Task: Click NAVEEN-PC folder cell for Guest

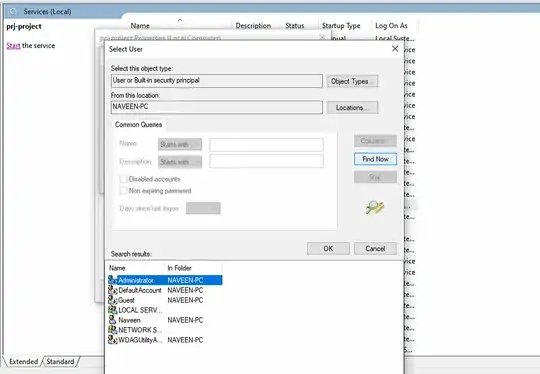Action: pos(185,300)
